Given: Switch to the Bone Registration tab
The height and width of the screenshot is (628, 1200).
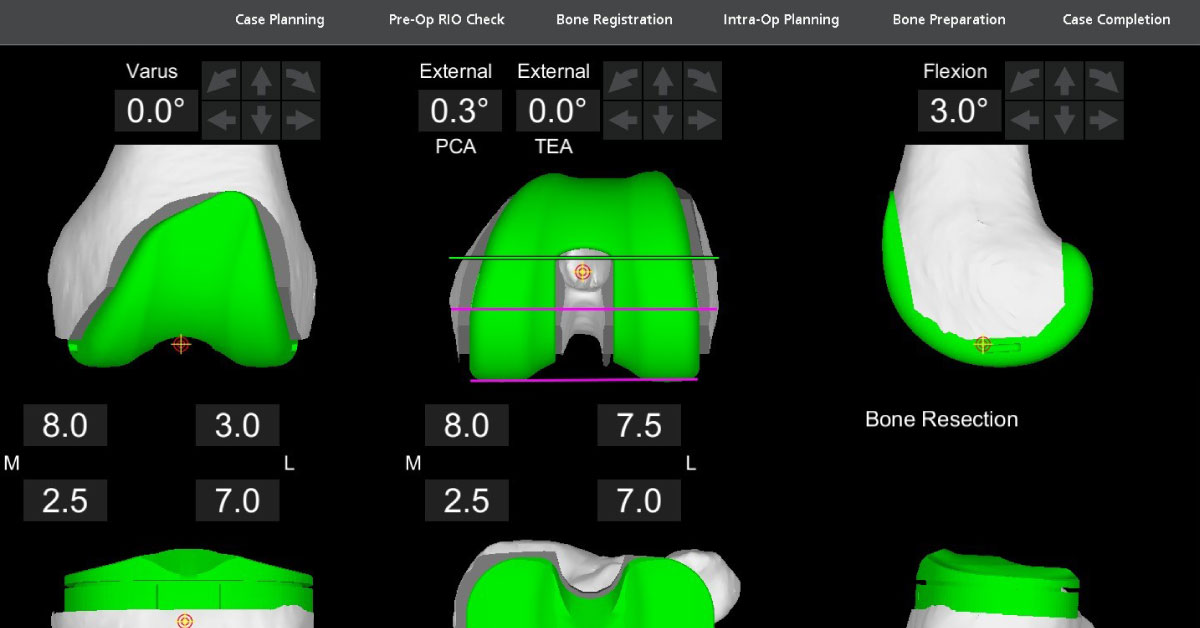Looking at the screenshot, I should pos(614,20).
